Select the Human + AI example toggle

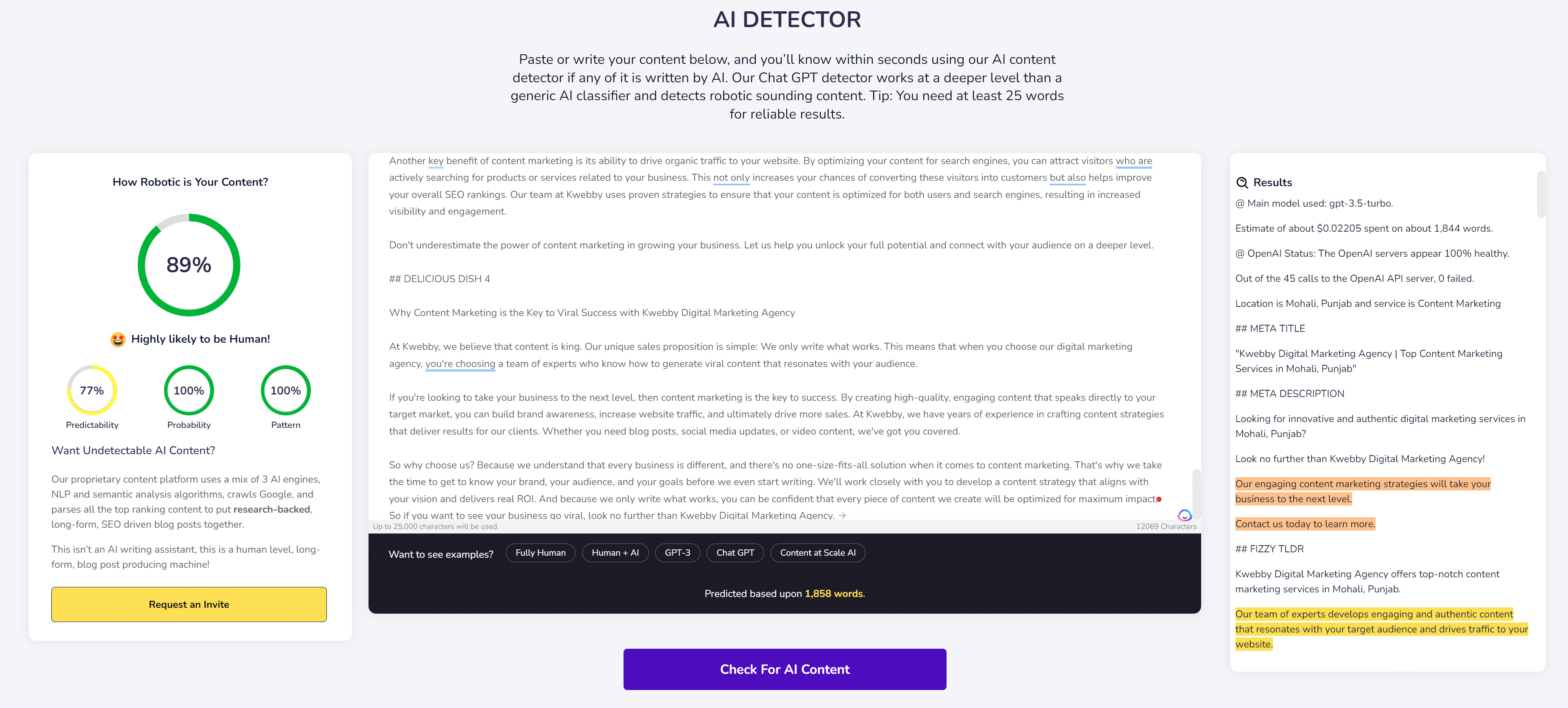tap(614, 552)
